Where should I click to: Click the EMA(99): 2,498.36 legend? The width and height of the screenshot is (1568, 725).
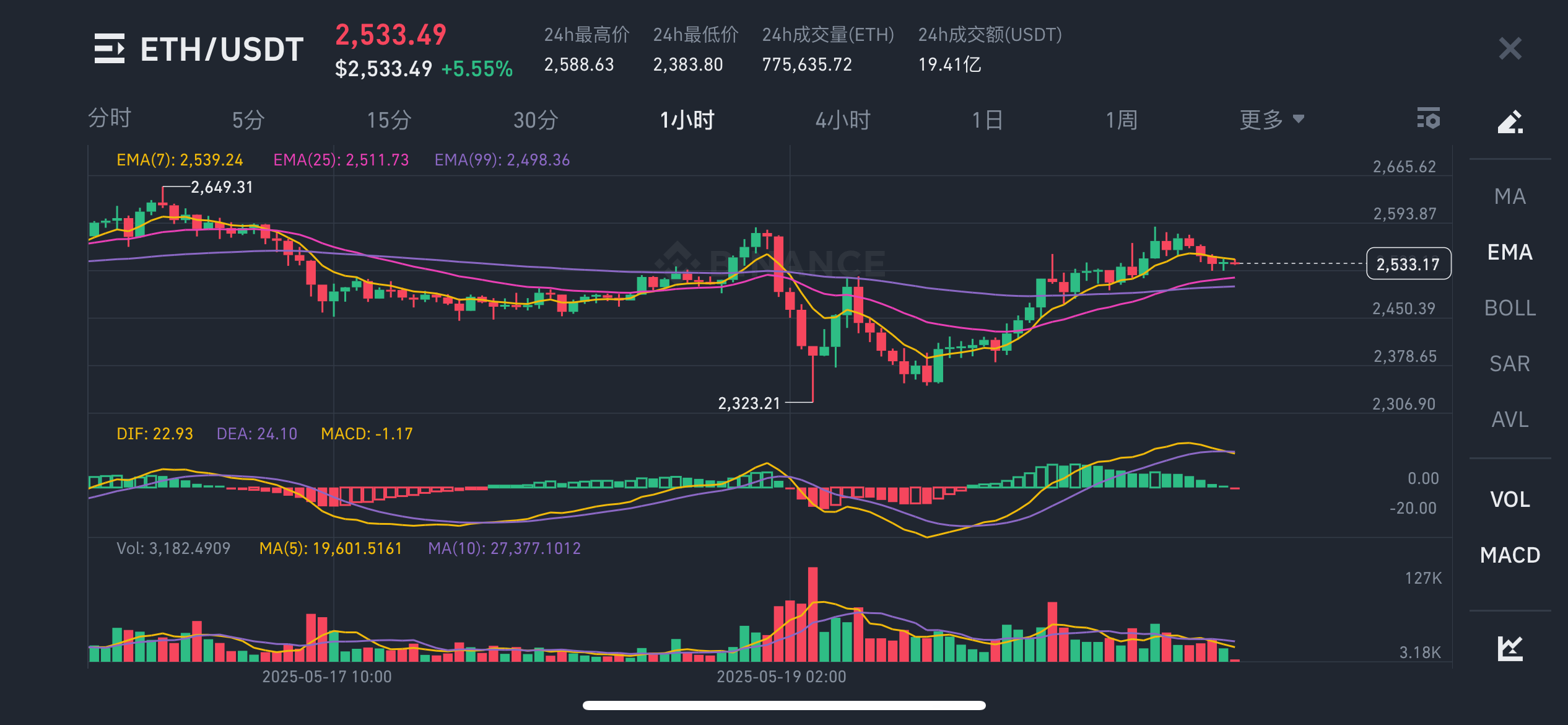point(502,160)
